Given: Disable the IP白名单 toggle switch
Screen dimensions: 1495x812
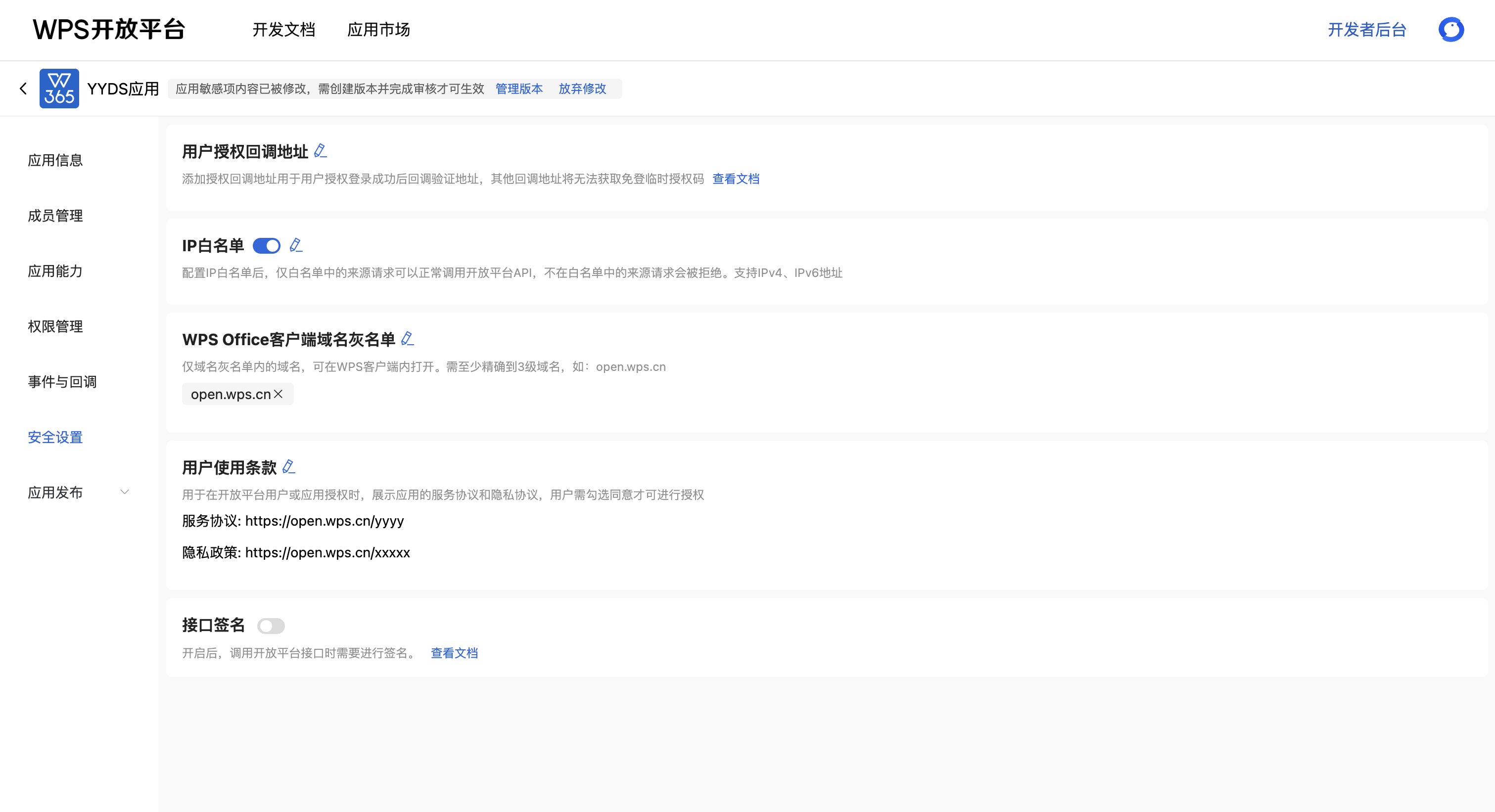Looking at the screenshot, I should pos(266,246).
